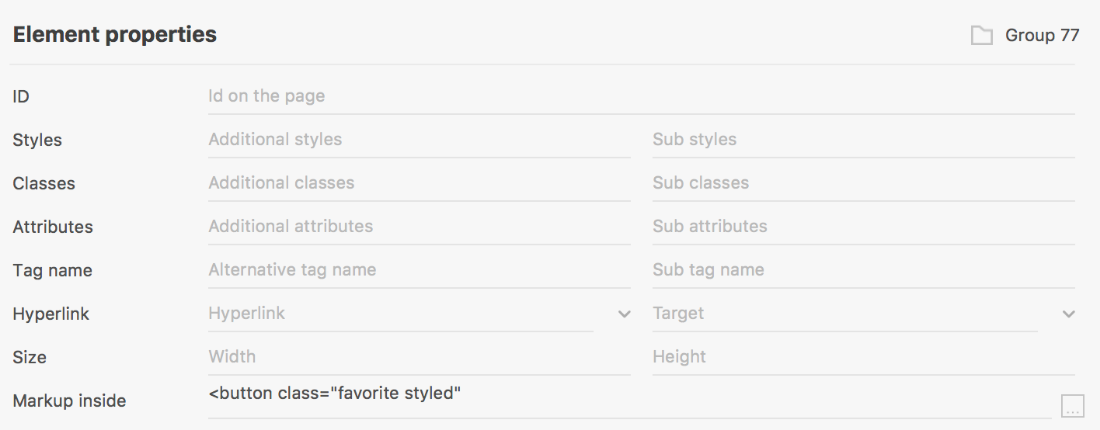1100x430 pixels.
Task: Expand the Target dropdown chevron
Action: point(1068,314)
